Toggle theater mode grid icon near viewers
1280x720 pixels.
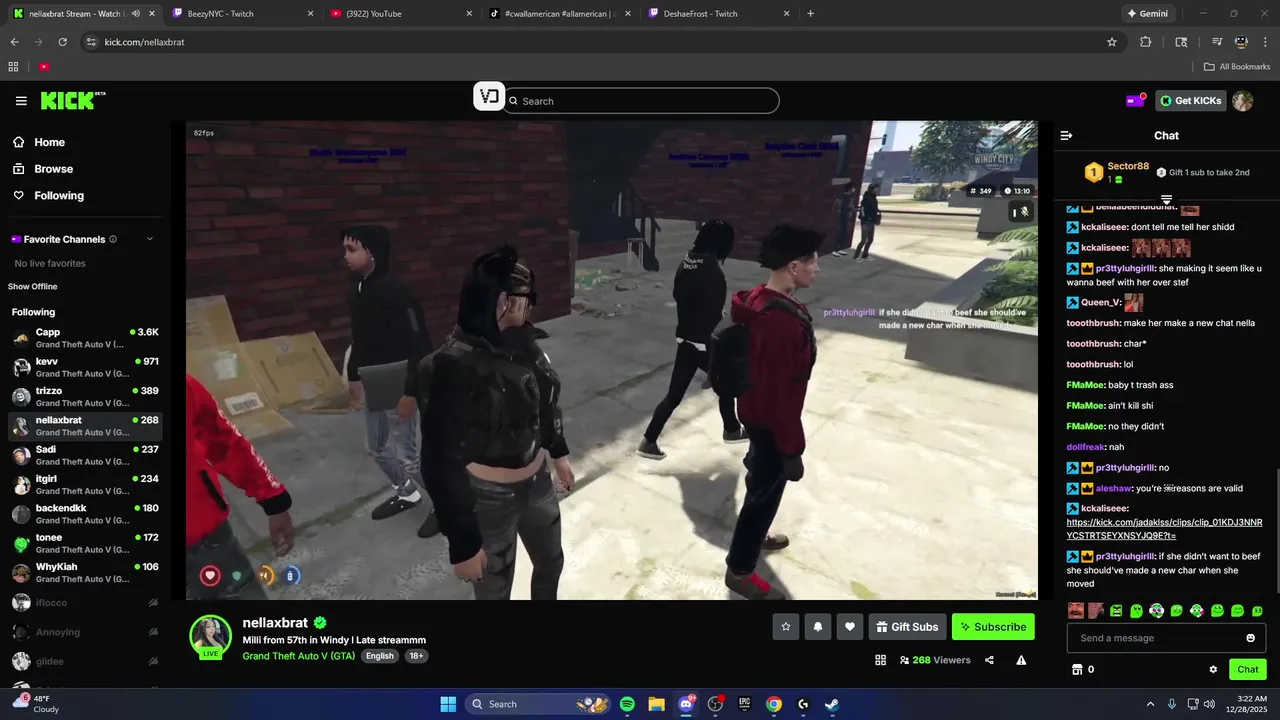[881, 660]
